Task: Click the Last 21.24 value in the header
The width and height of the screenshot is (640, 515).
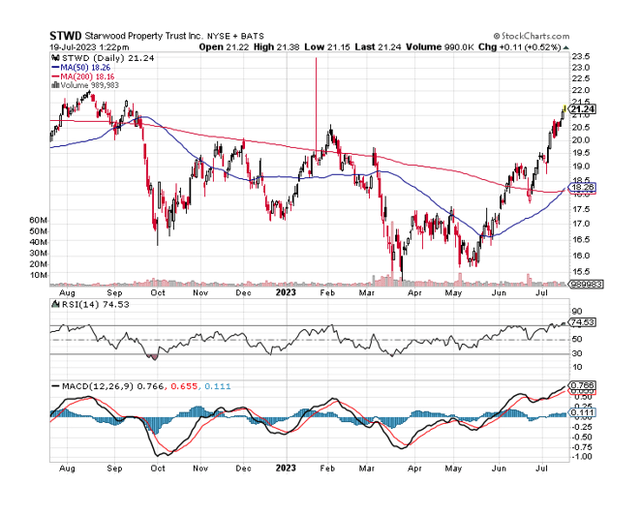Action: [378, 47]
